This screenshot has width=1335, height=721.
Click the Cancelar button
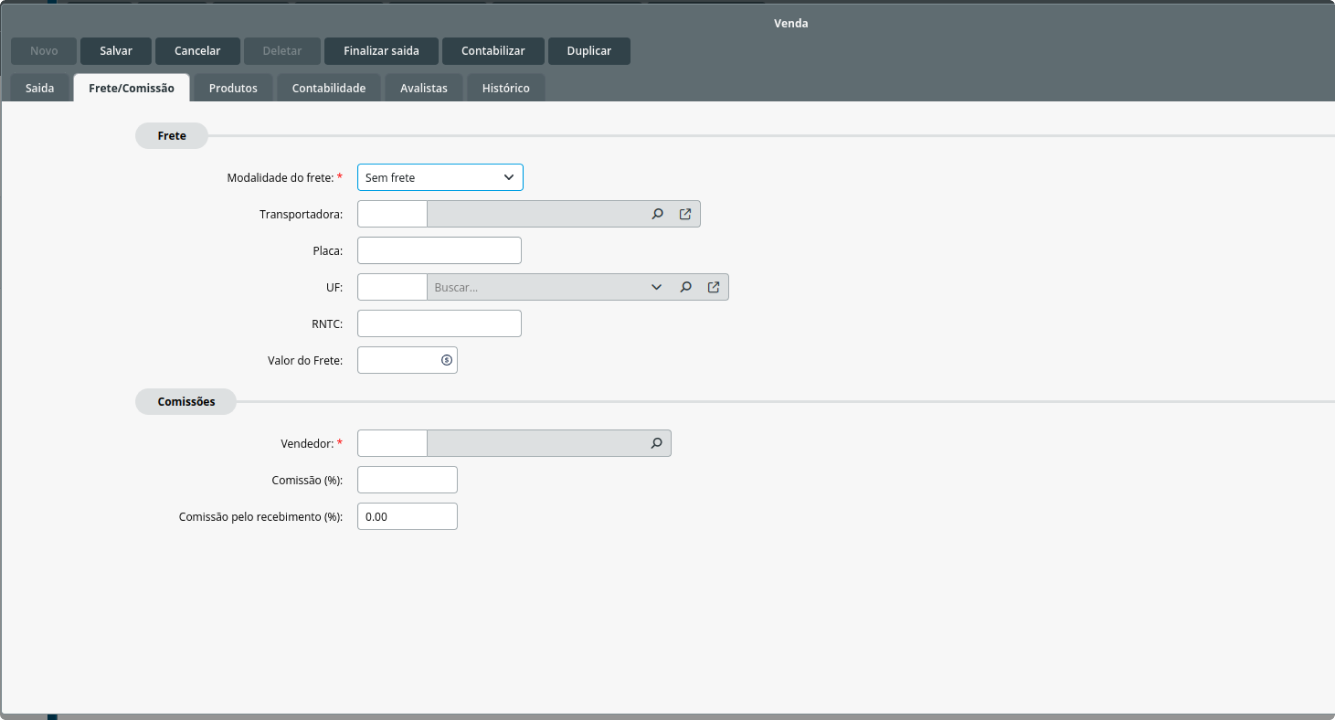point(198,51)
